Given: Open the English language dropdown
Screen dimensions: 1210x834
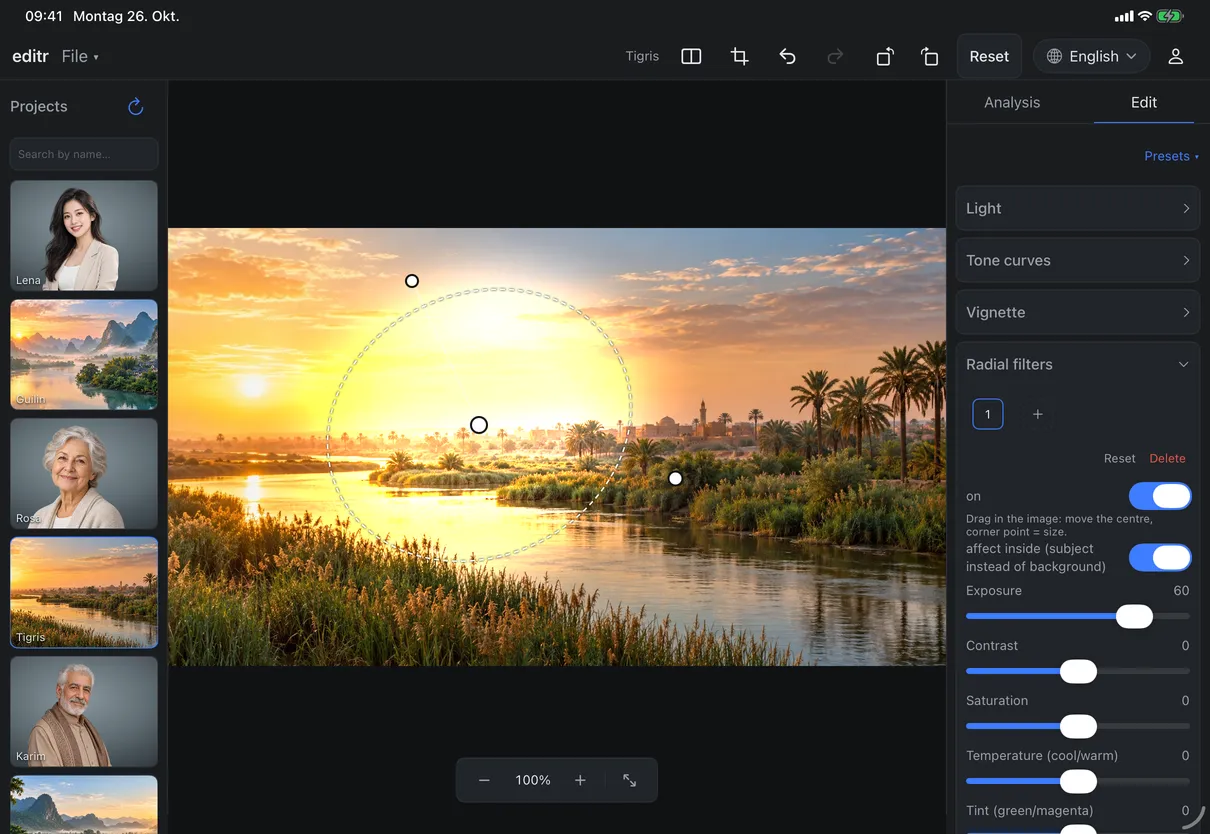Looking at the screenshot, I should 1091,57.
